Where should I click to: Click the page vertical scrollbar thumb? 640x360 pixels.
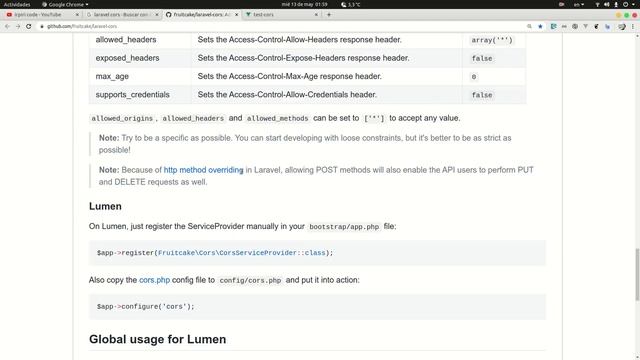[637, 274]
